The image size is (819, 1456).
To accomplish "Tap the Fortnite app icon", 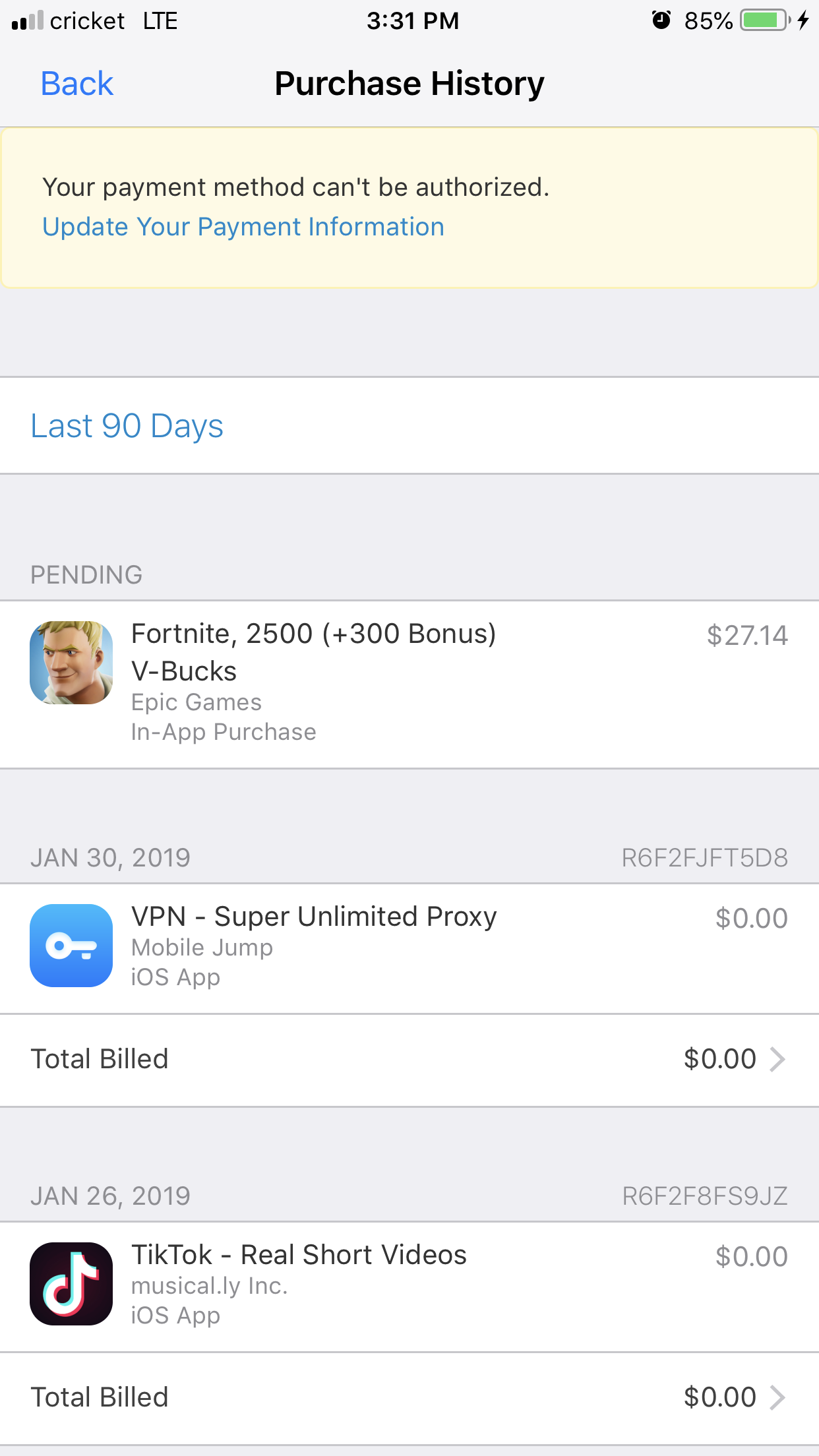I will pyautogui.click(x=71, y=663).
